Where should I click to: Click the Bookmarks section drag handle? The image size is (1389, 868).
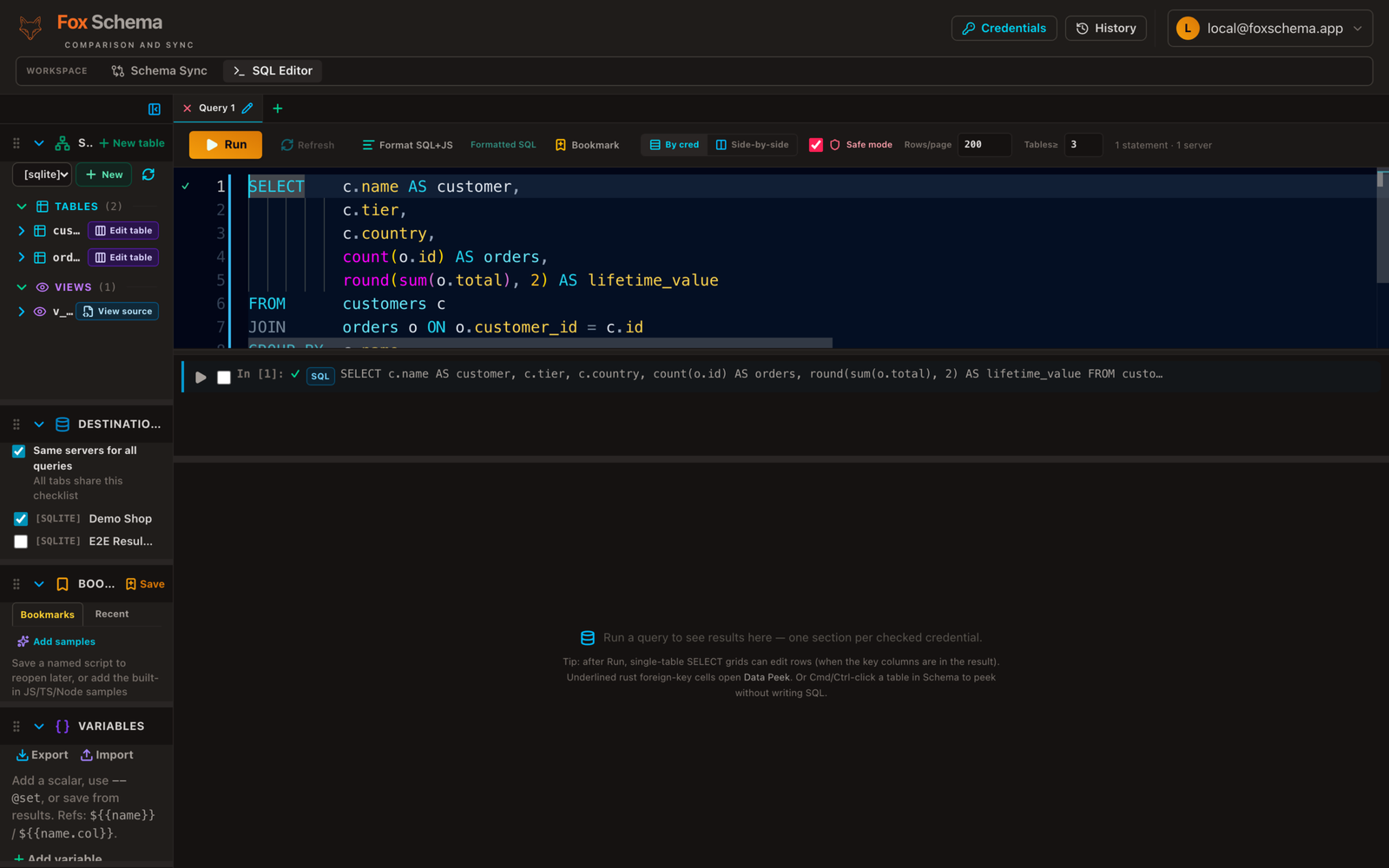click(x=16, y=584)
